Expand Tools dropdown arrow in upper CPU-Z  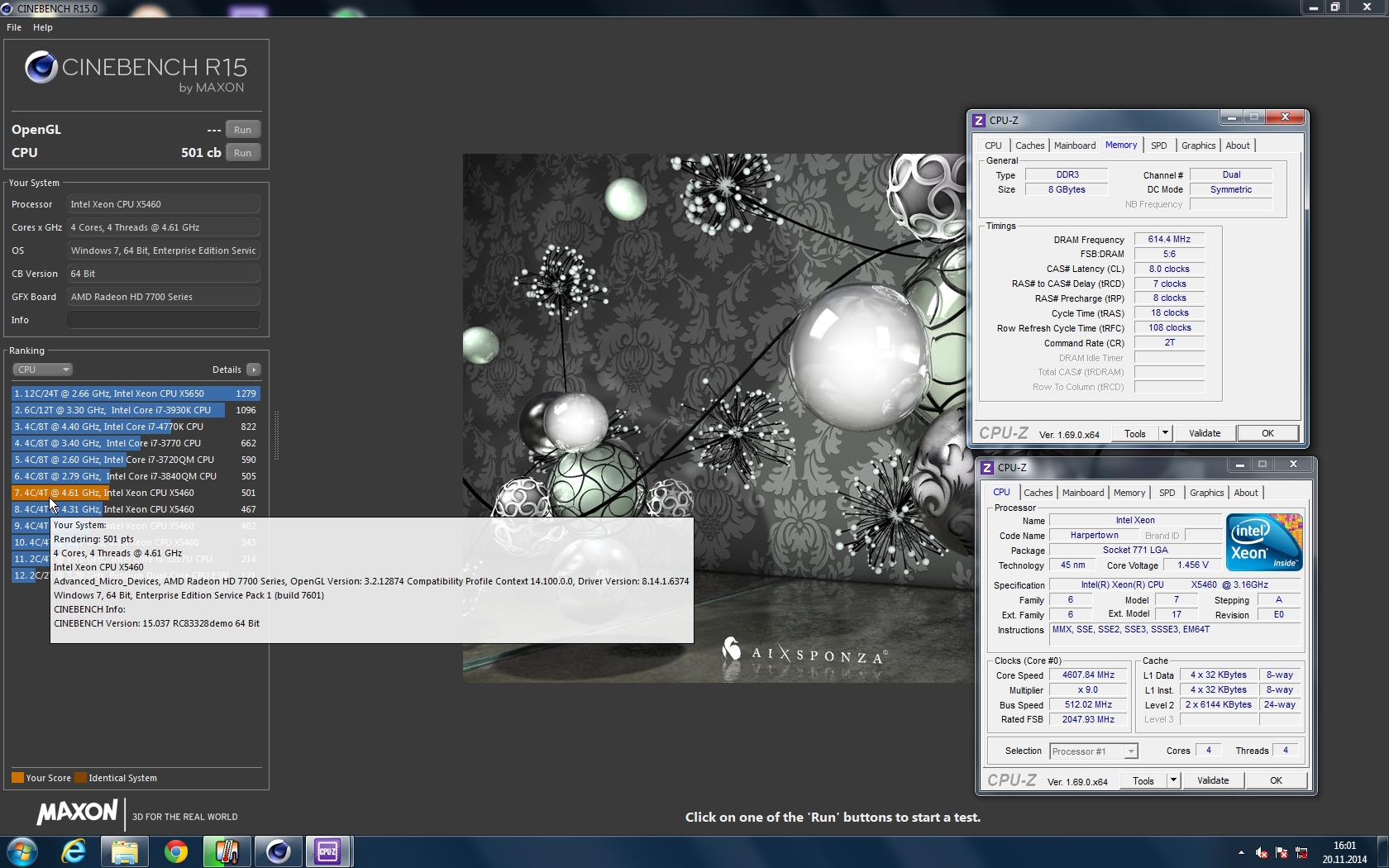pos(1165,433)
